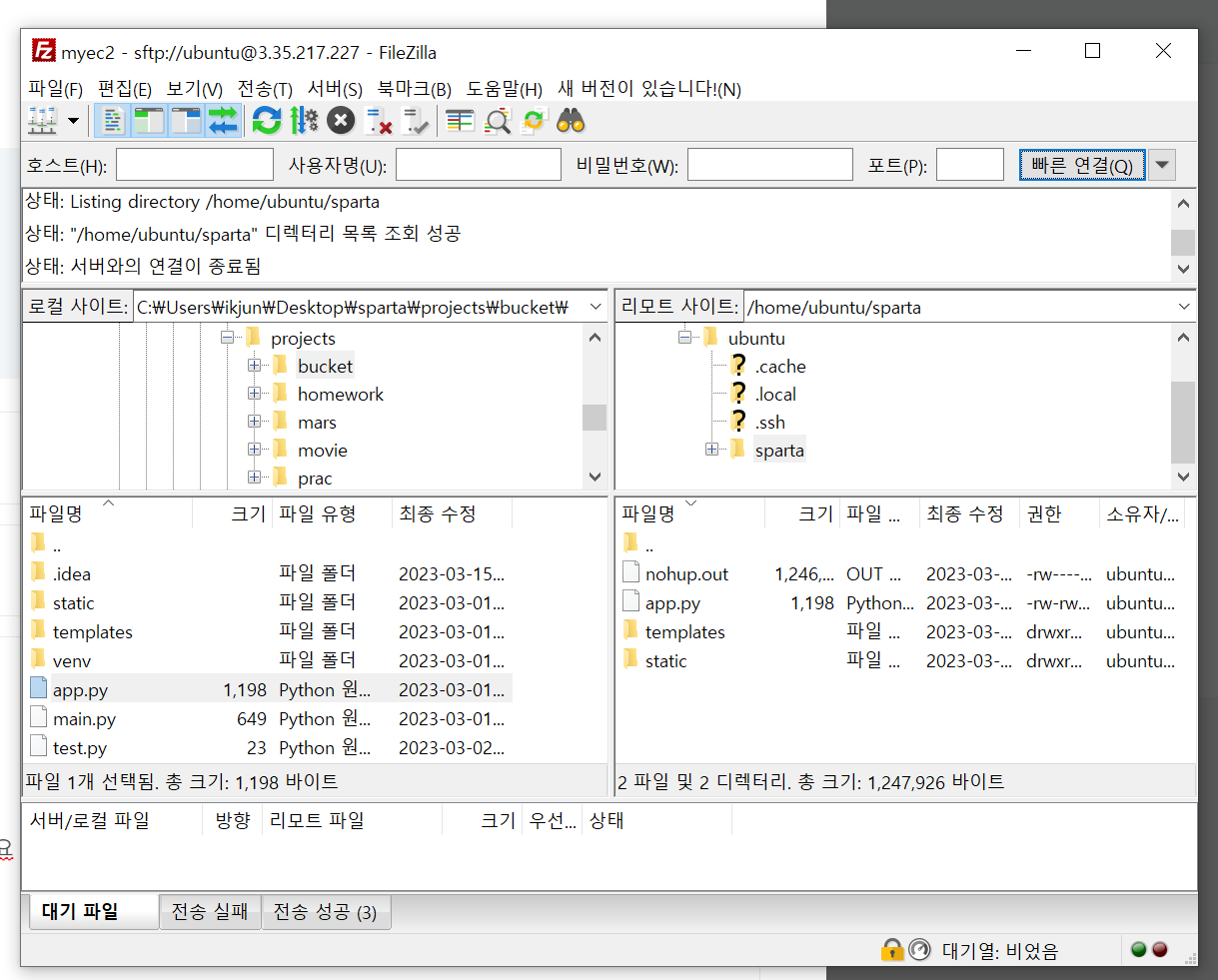
Task: Sort local files by 파일명 header
Action: [108, 513]
